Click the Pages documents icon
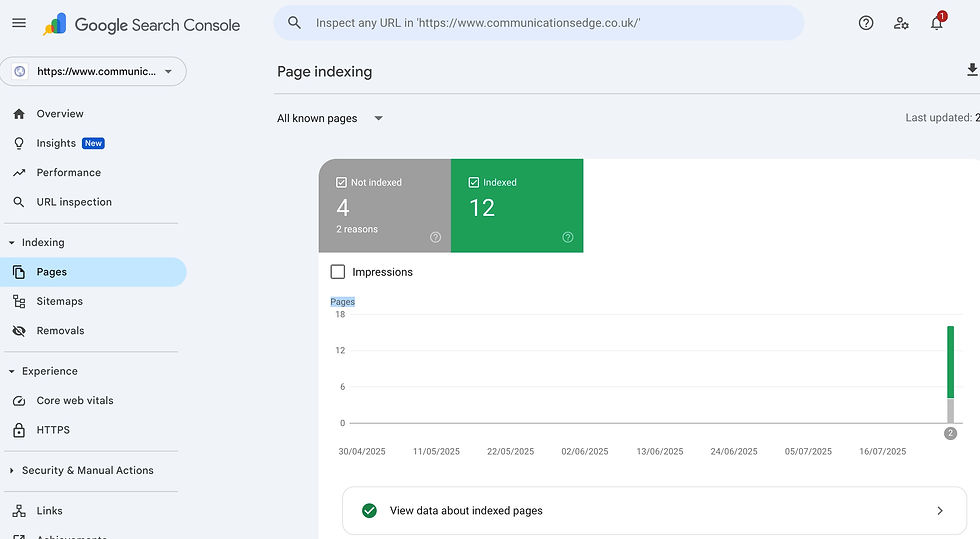This screenshot has height=539, width=980. 19,272
